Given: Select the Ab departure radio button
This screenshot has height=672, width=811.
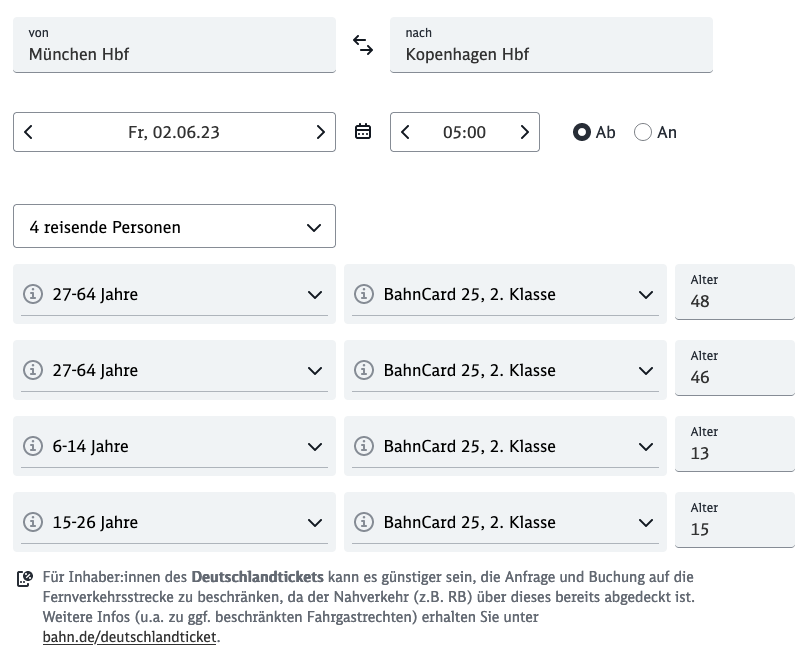Looking at the screenshot, I should click(x=582, y=132).
